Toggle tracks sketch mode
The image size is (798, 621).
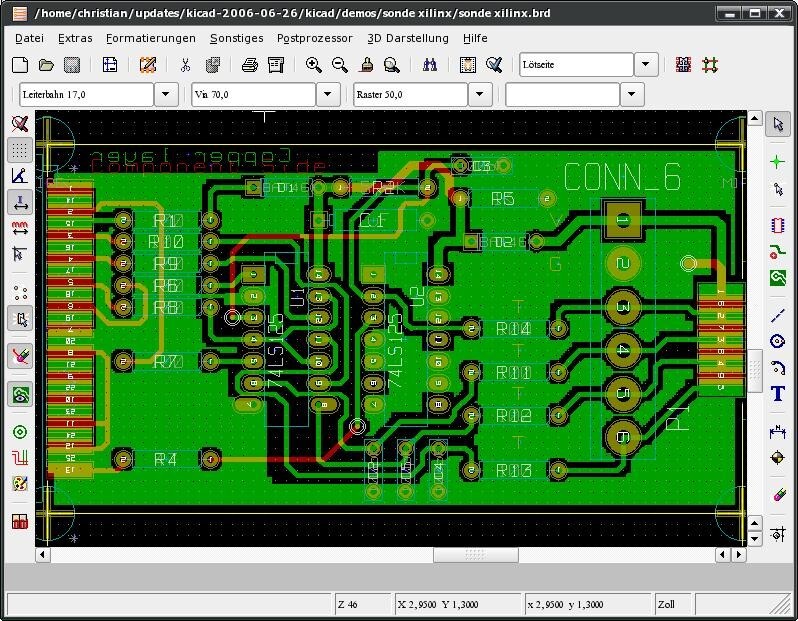coord(20,458)
